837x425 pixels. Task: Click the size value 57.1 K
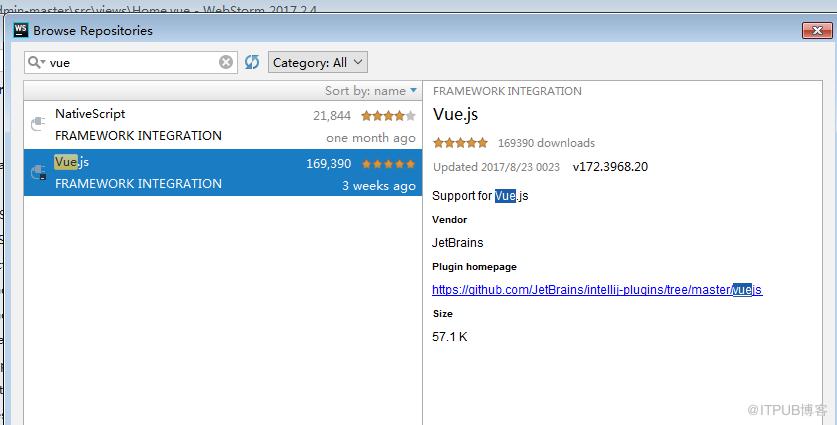point(449,336)
